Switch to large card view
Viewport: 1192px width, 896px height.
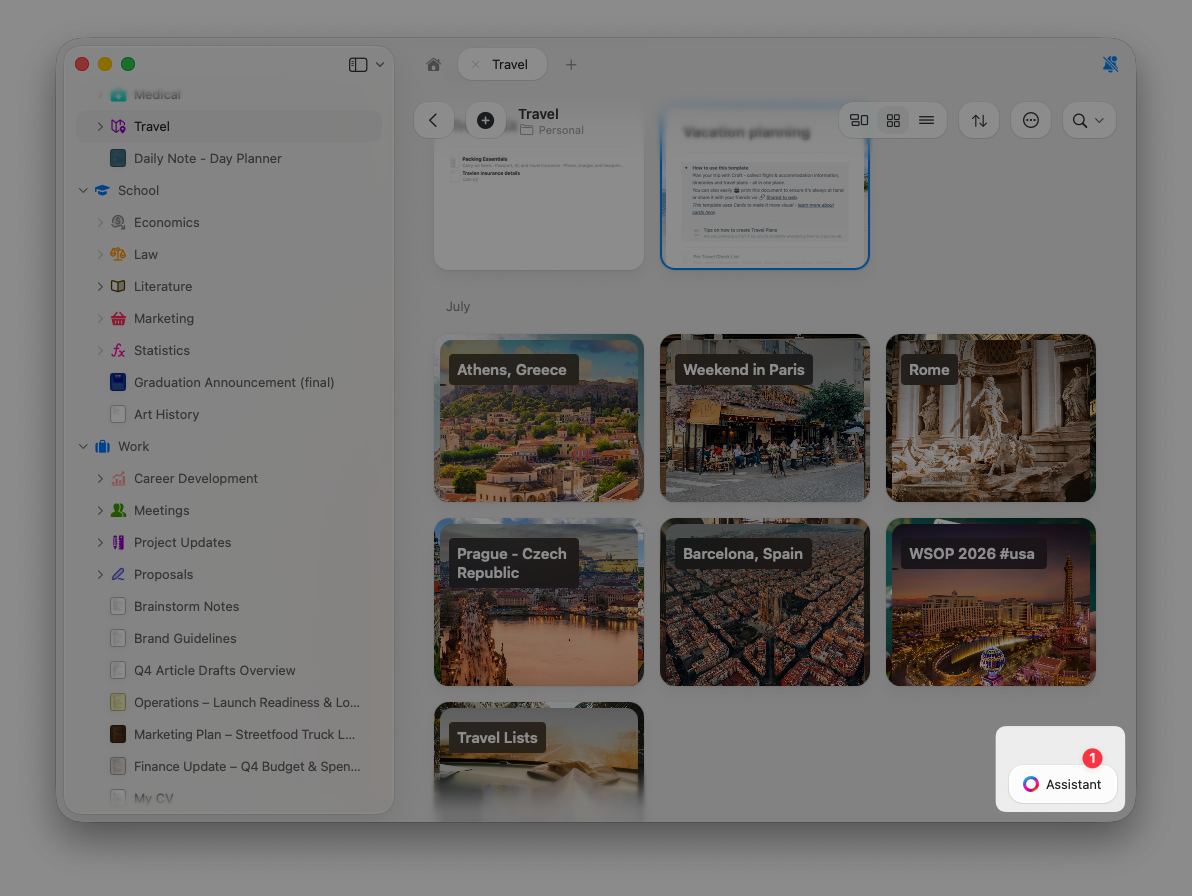859,120
